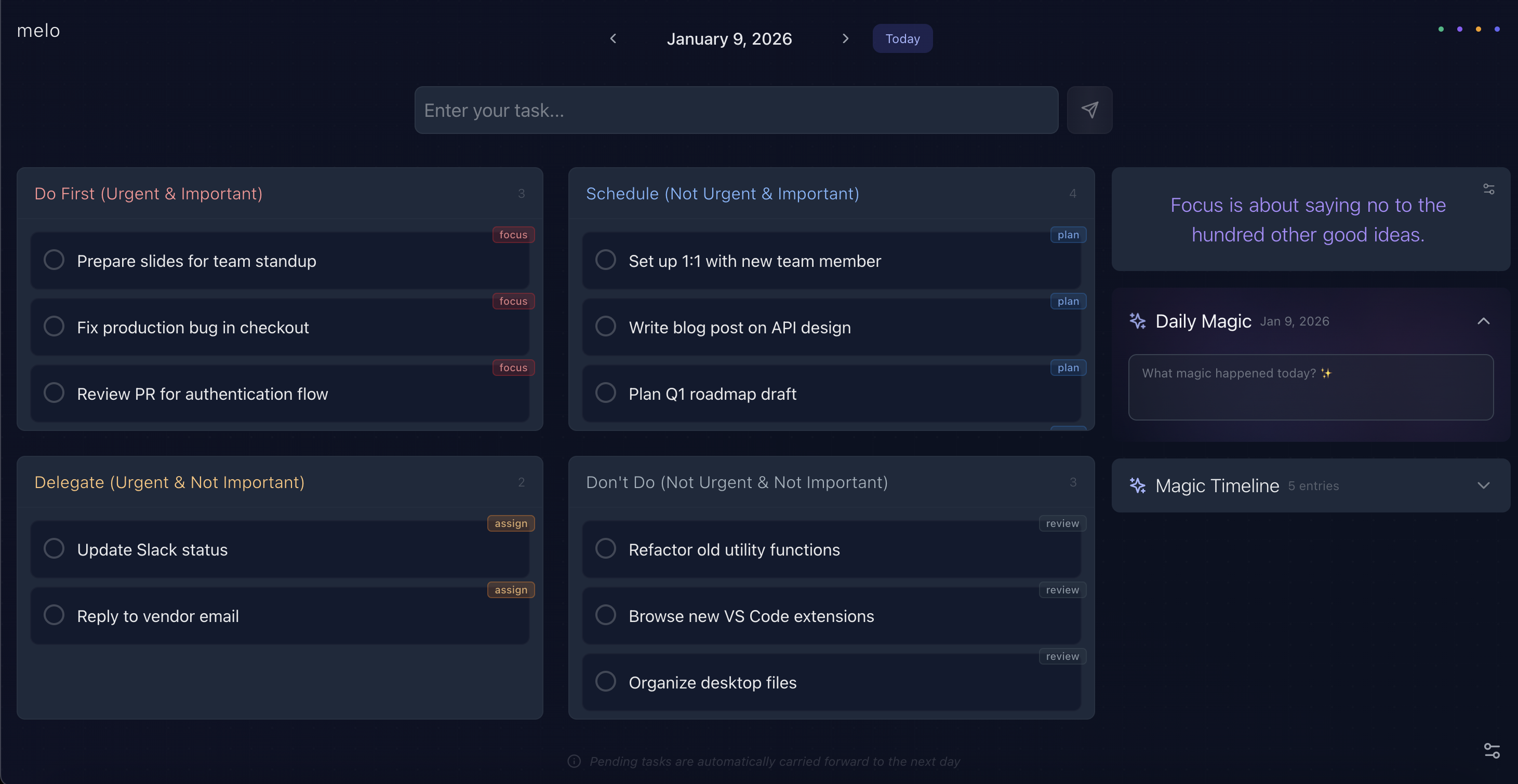Click the send task paper-plane icon
This screenshot has width=1518, height=784.
pyautogui.click(x=1089, y=110)
